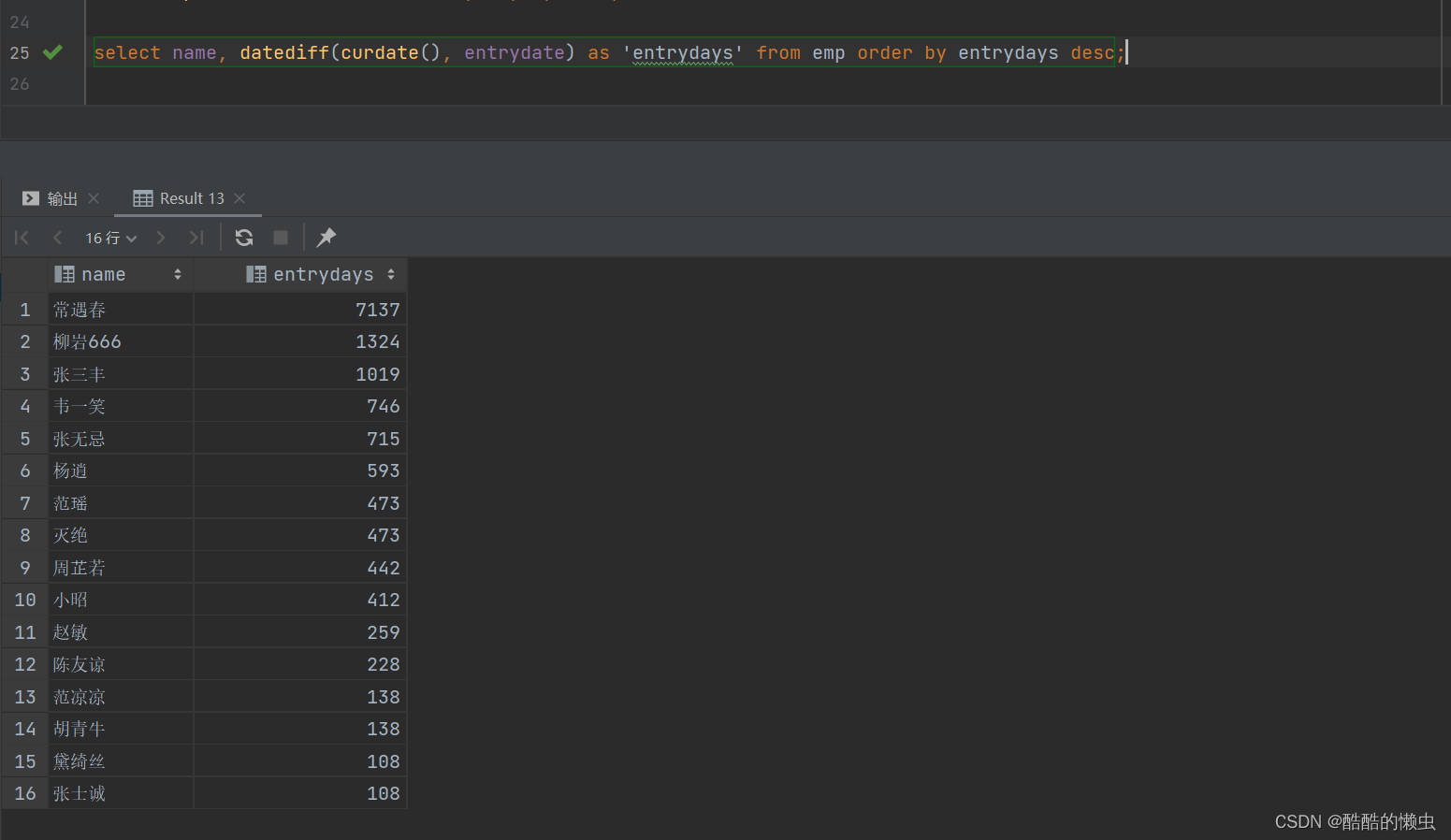Select entrydays value 442
The height and width of the screenshot is (840, 1451).
[300, 568]
